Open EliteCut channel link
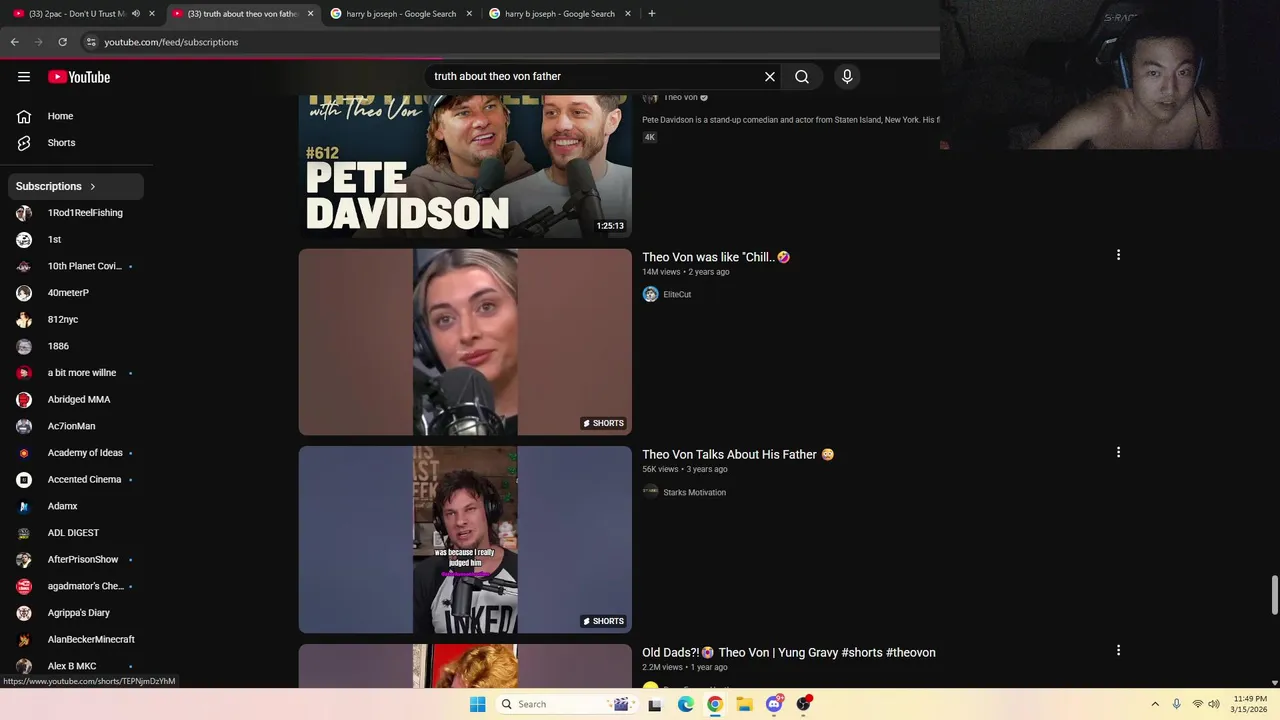 677,295
